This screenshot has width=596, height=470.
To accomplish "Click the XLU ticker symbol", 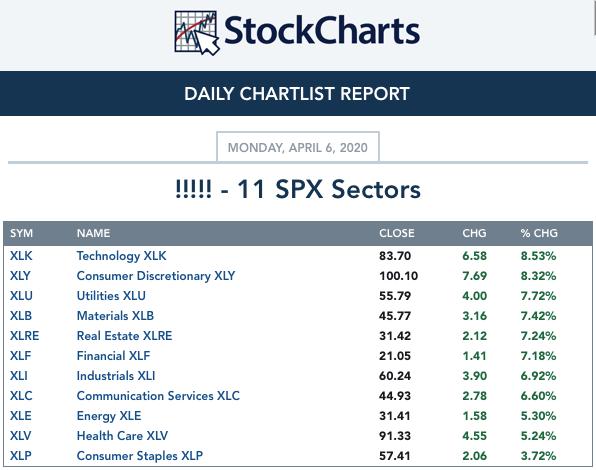I will [21, 296].
